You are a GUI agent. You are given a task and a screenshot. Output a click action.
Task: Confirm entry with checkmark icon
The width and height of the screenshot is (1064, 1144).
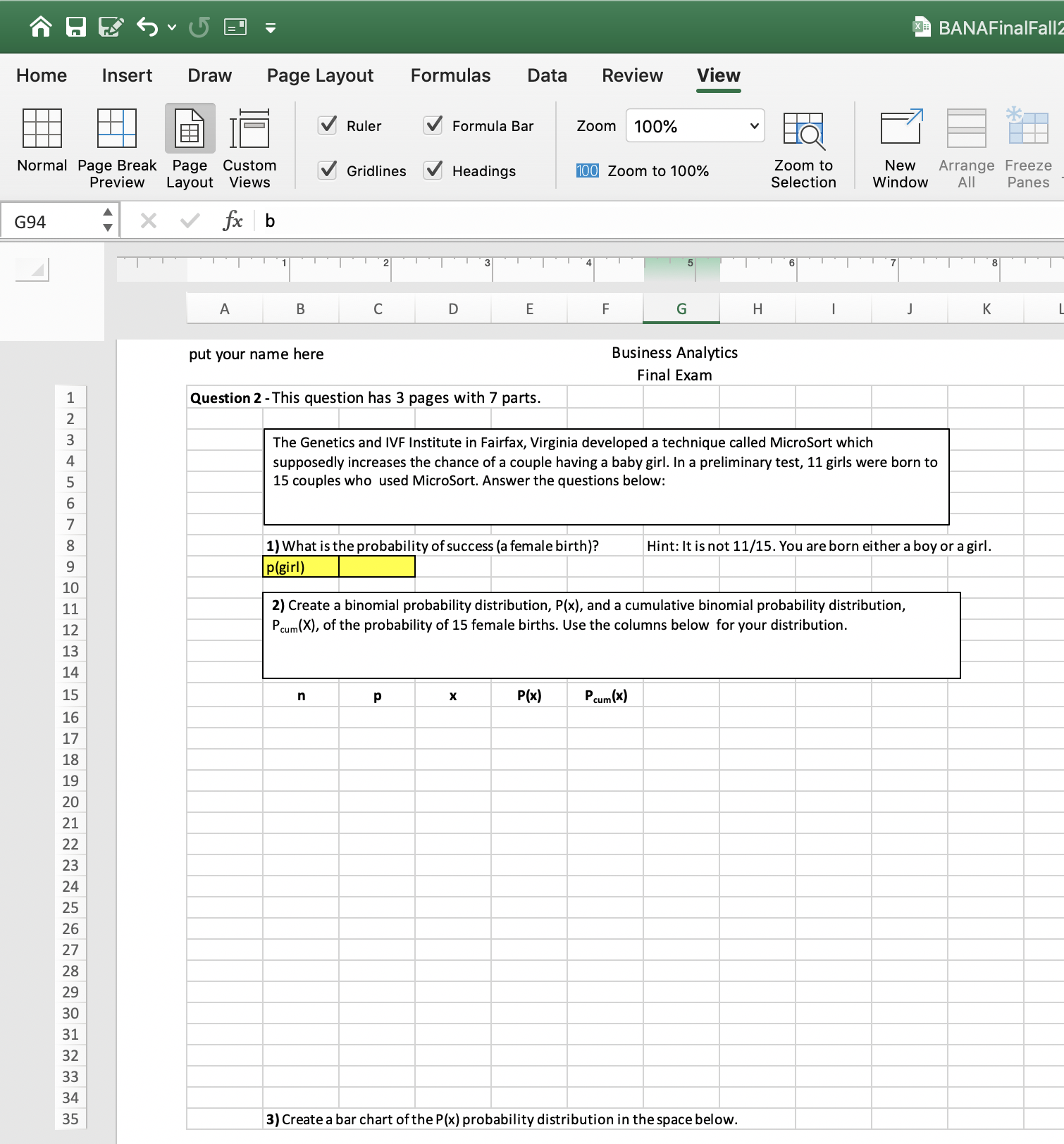click(x=189, y=221)
